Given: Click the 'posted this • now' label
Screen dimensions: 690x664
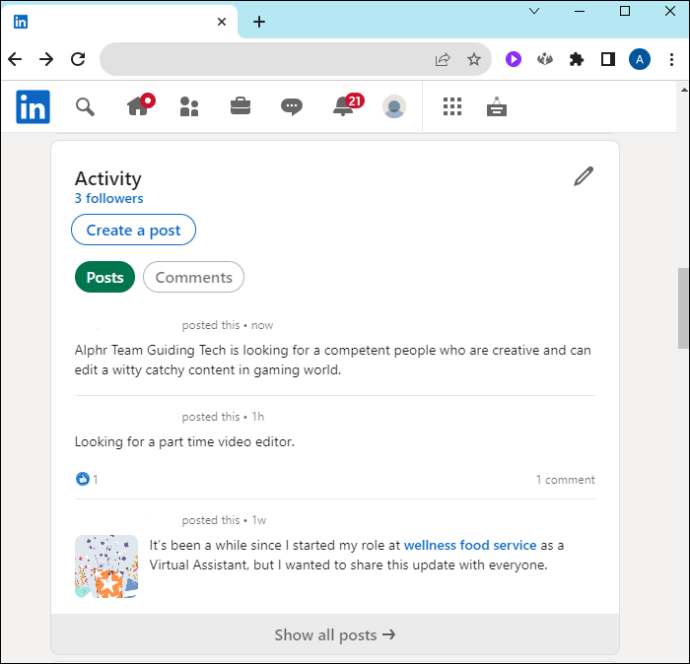Looking at the screenshot, I should [x=228, y=325].
